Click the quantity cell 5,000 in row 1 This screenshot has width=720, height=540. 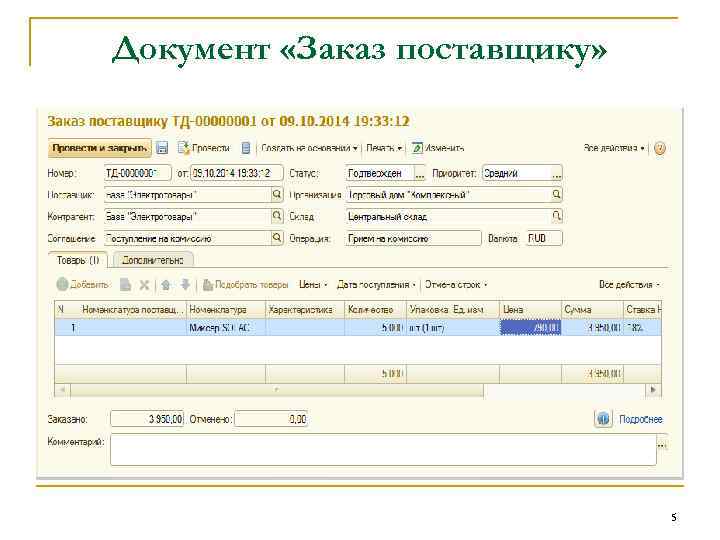pyautogui.click(x=375, y=327)
